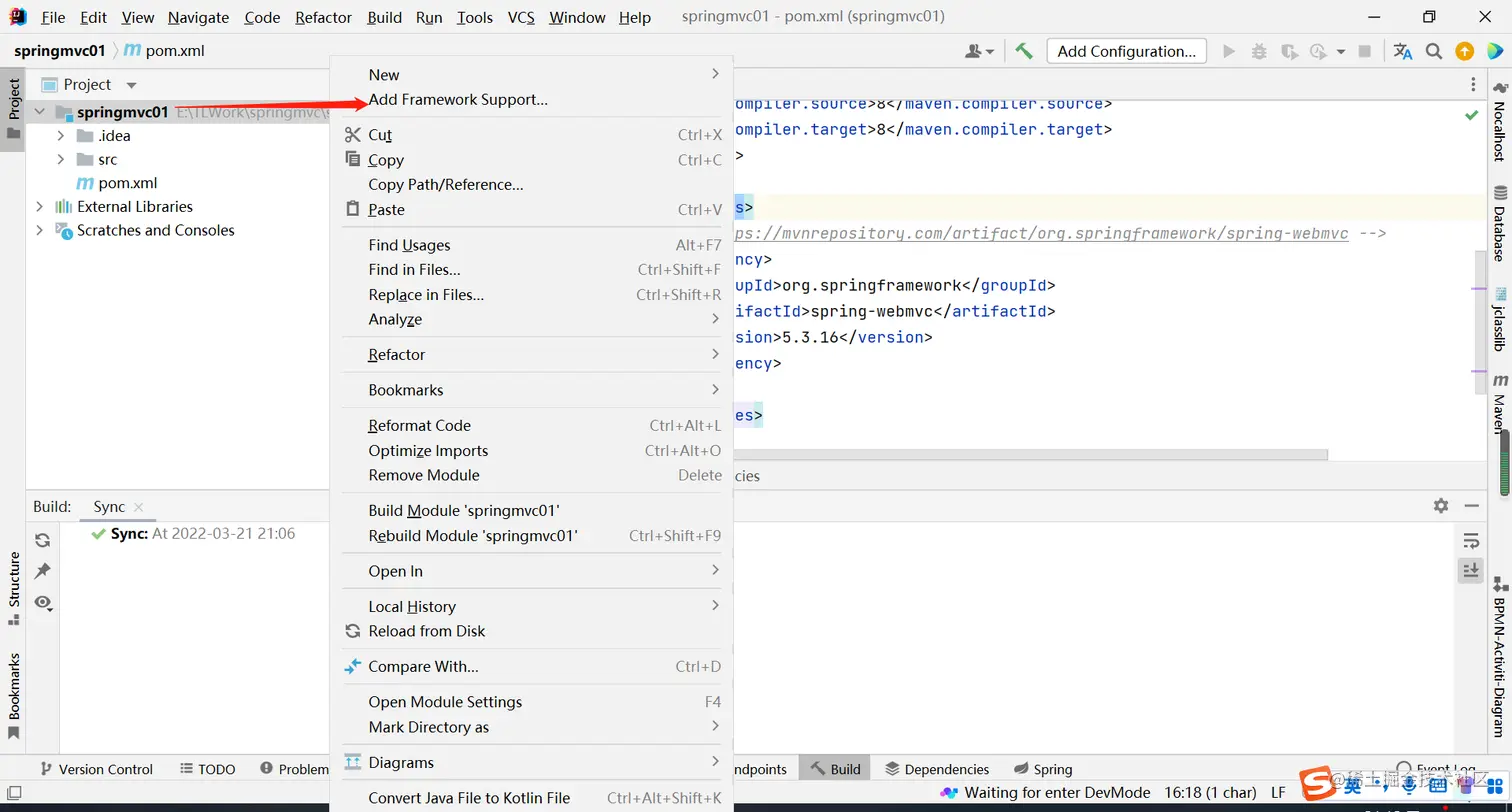Click the Scratches and Consoles icon

[64, 230]
